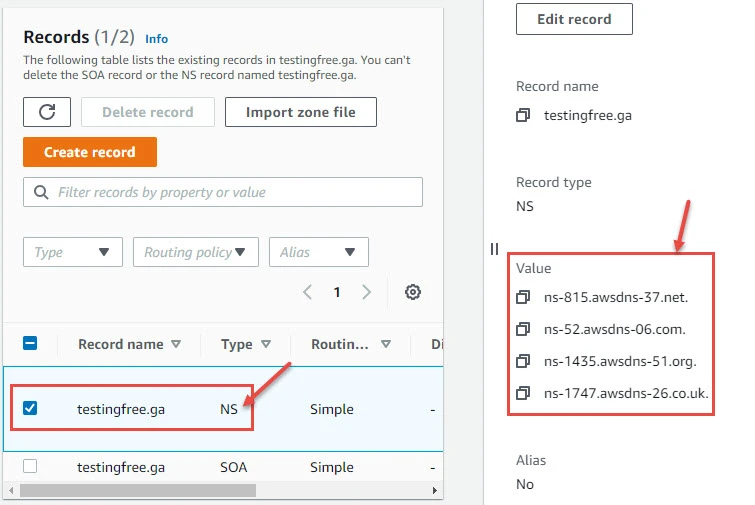Copy the testingfree.ga record name icon
This screenshot has height=505, width=755.
523,116
